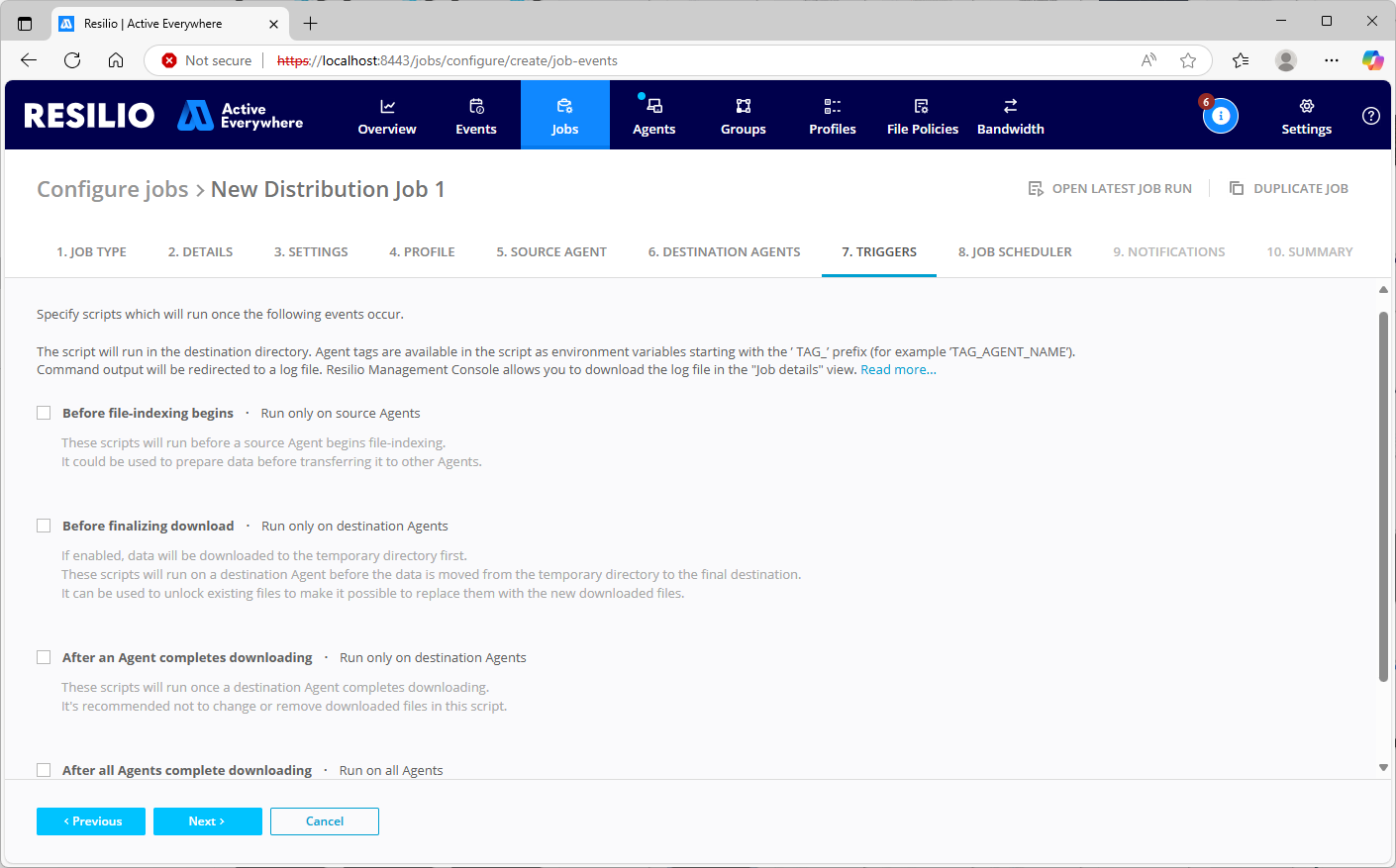
Task: Click the Next button
Action: [x=207, y=821]
